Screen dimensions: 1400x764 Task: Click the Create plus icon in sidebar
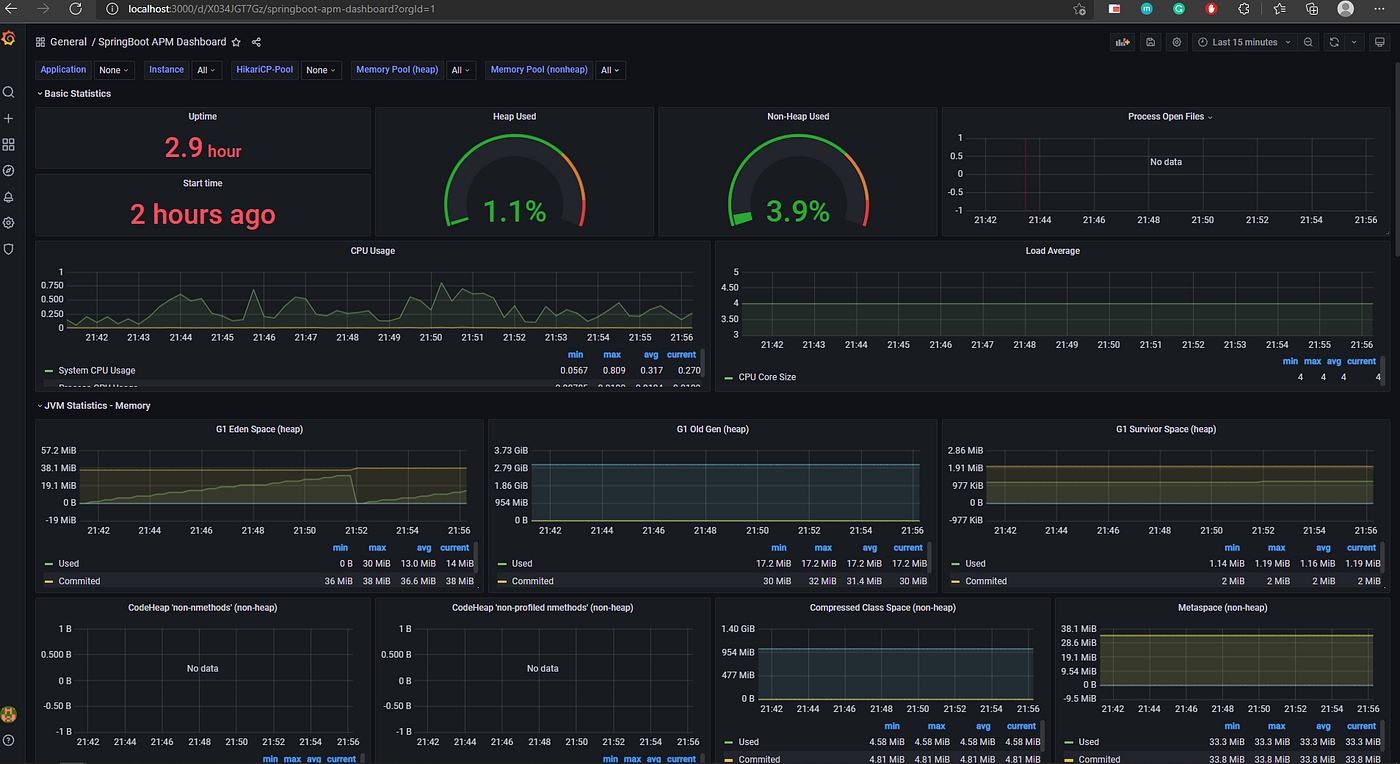(8, 118)
